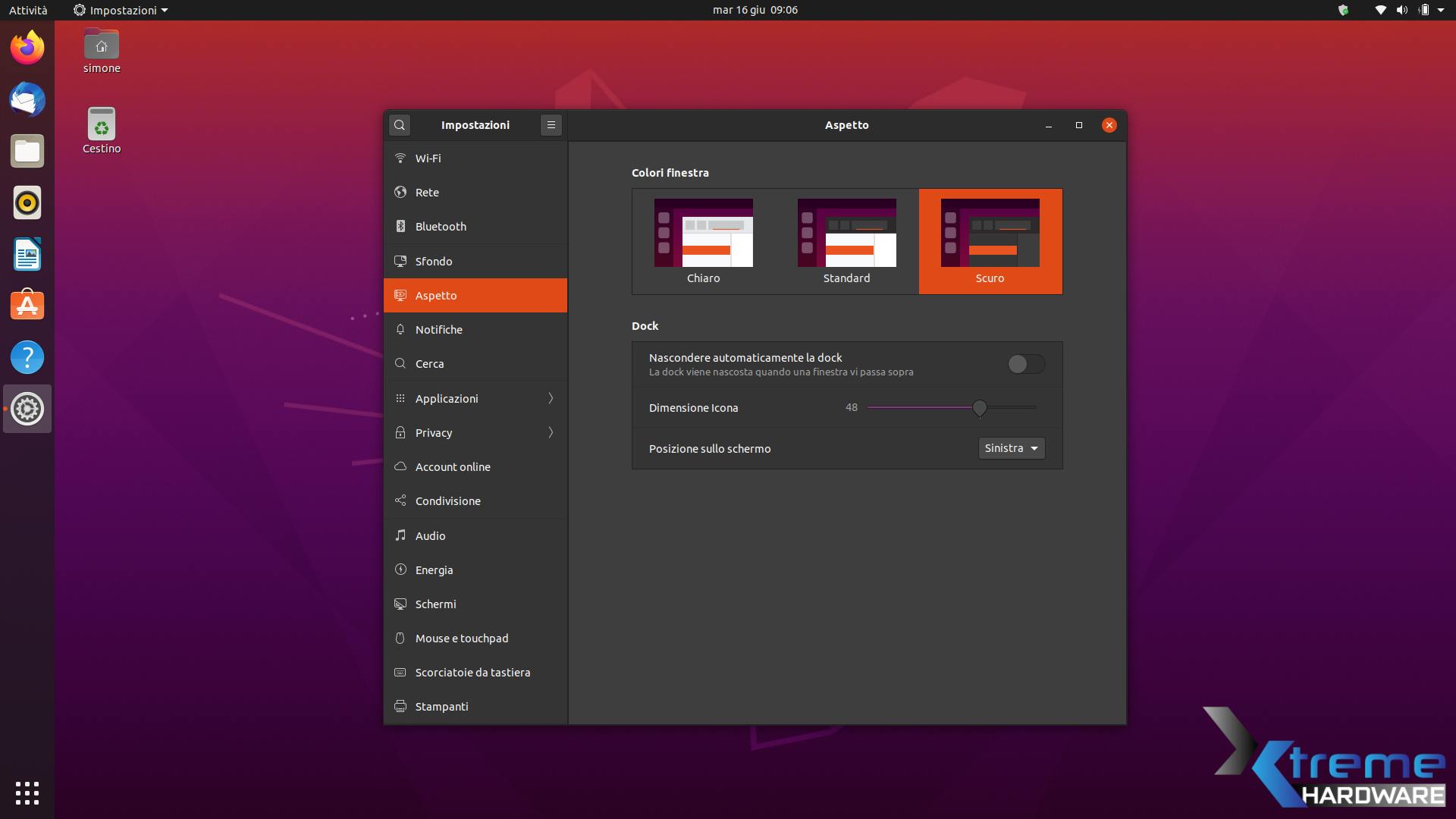
Task: Open the Sinistra position dropdown
Action: (x=1012, y=448)
